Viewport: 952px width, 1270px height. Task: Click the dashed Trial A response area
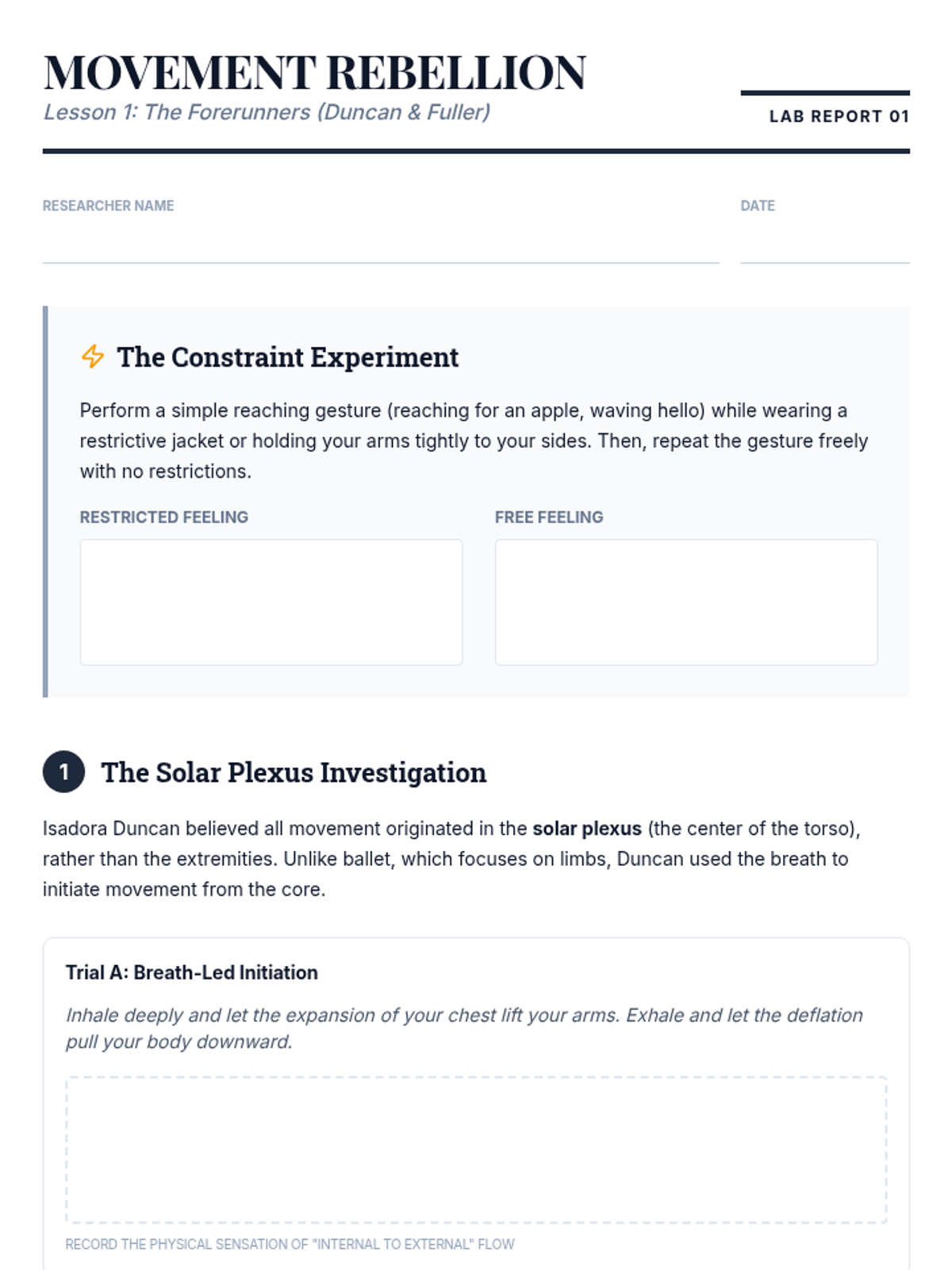coord(476,1150)
